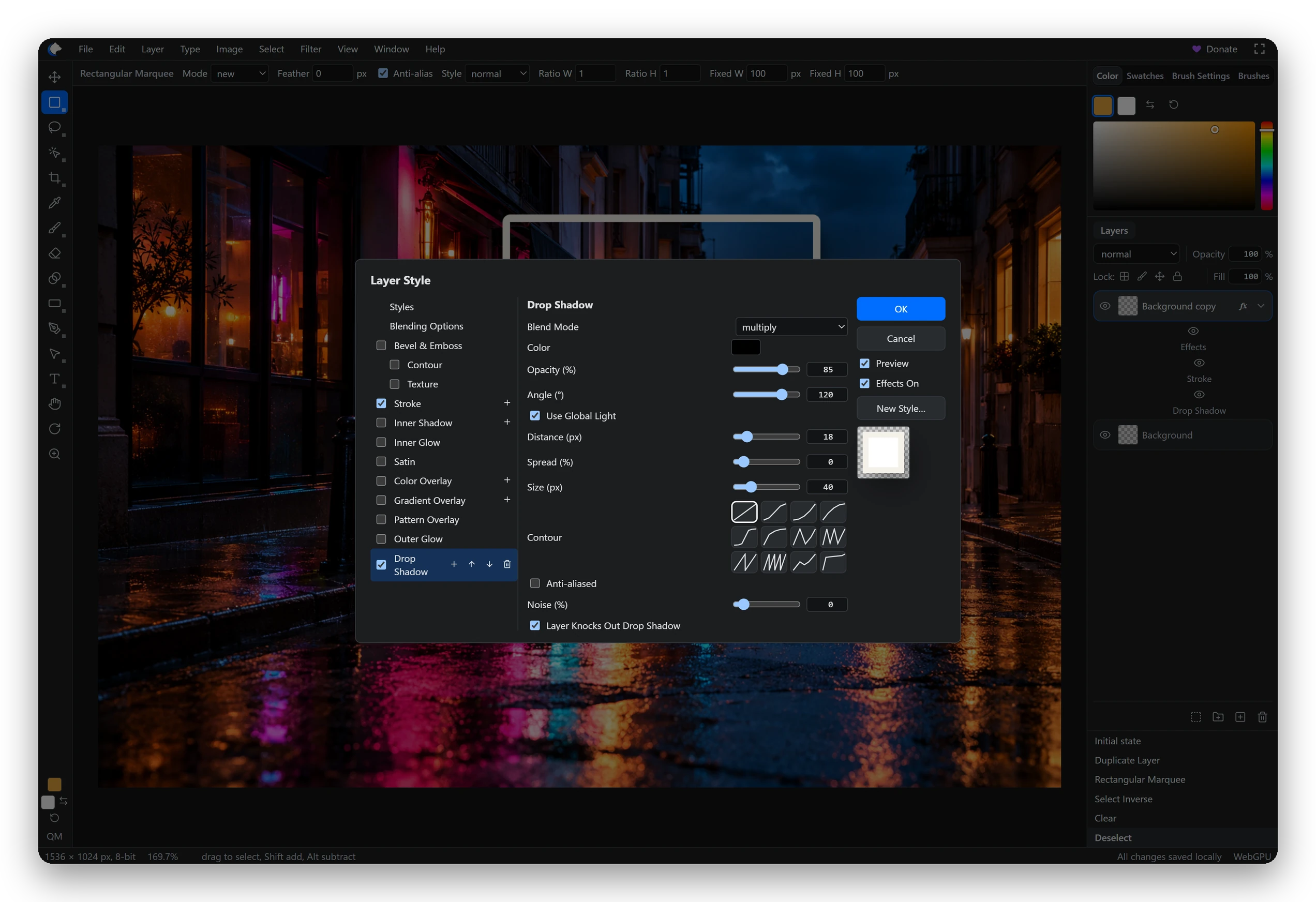Click the OK button
The height and width of the screenshot is (902, 1316).
click(x=901, y=309)
